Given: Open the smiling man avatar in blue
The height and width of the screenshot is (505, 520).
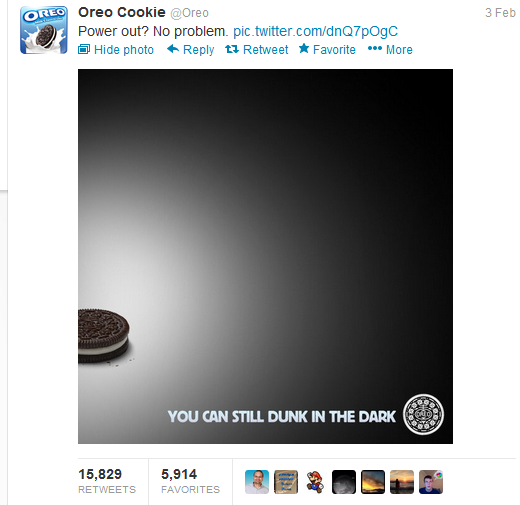Looking at the screenshot, I should pyautogui.click(x=257, y=482).
